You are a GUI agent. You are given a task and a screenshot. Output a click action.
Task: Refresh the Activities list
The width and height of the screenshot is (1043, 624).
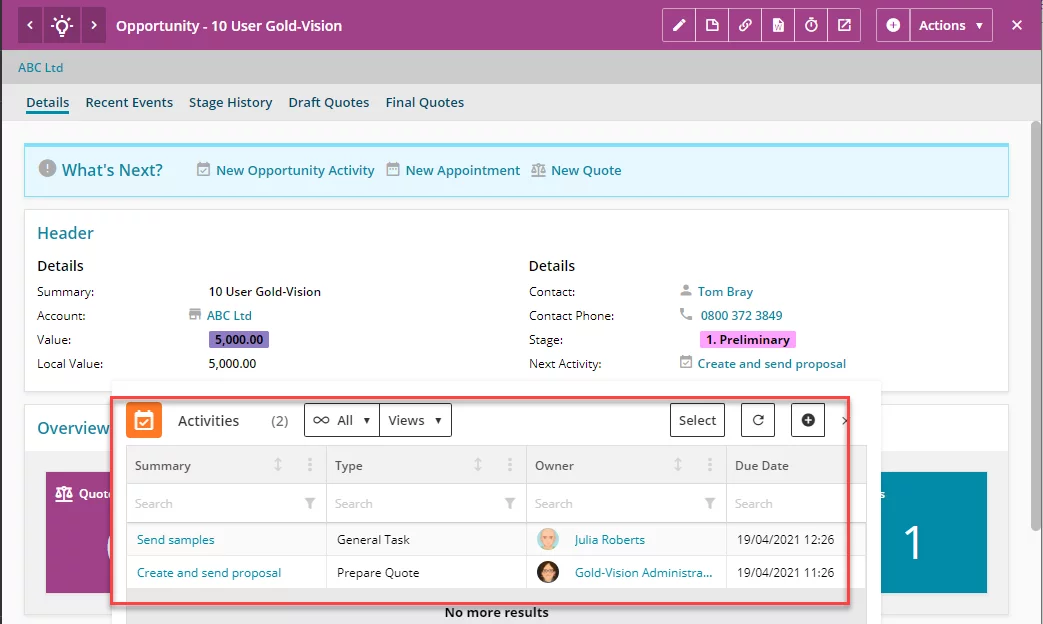(x=758, y=420)
